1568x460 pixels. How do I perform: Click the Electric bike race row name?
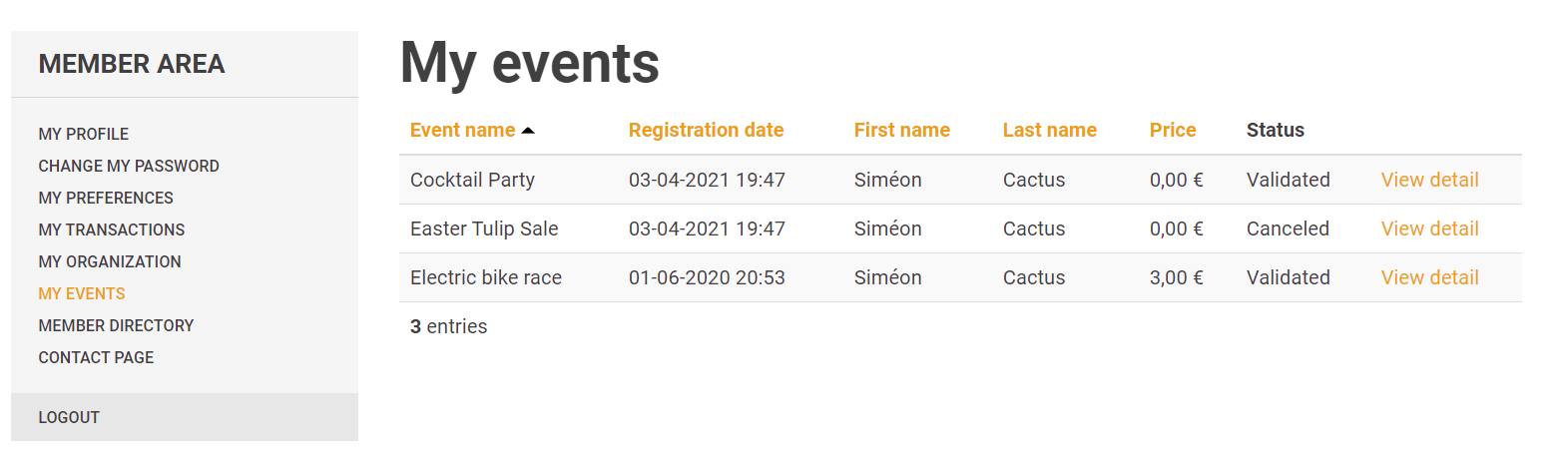486,277
